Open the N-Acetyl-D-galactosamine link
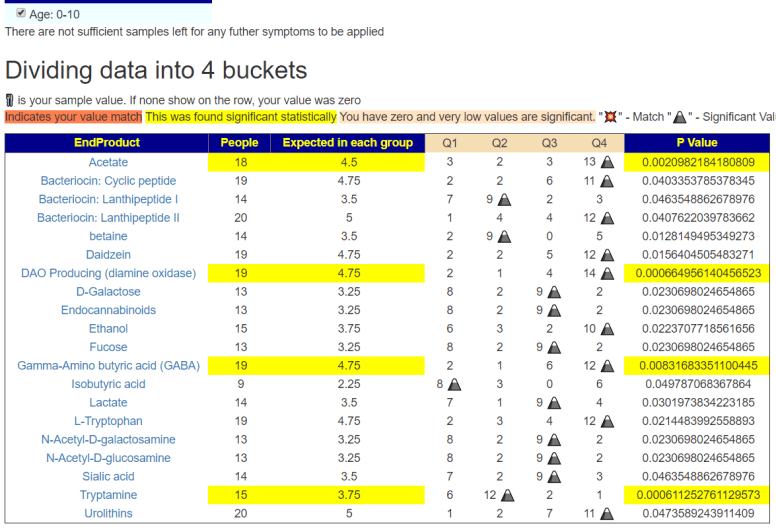The image size is (776, 528). (108, 440)
